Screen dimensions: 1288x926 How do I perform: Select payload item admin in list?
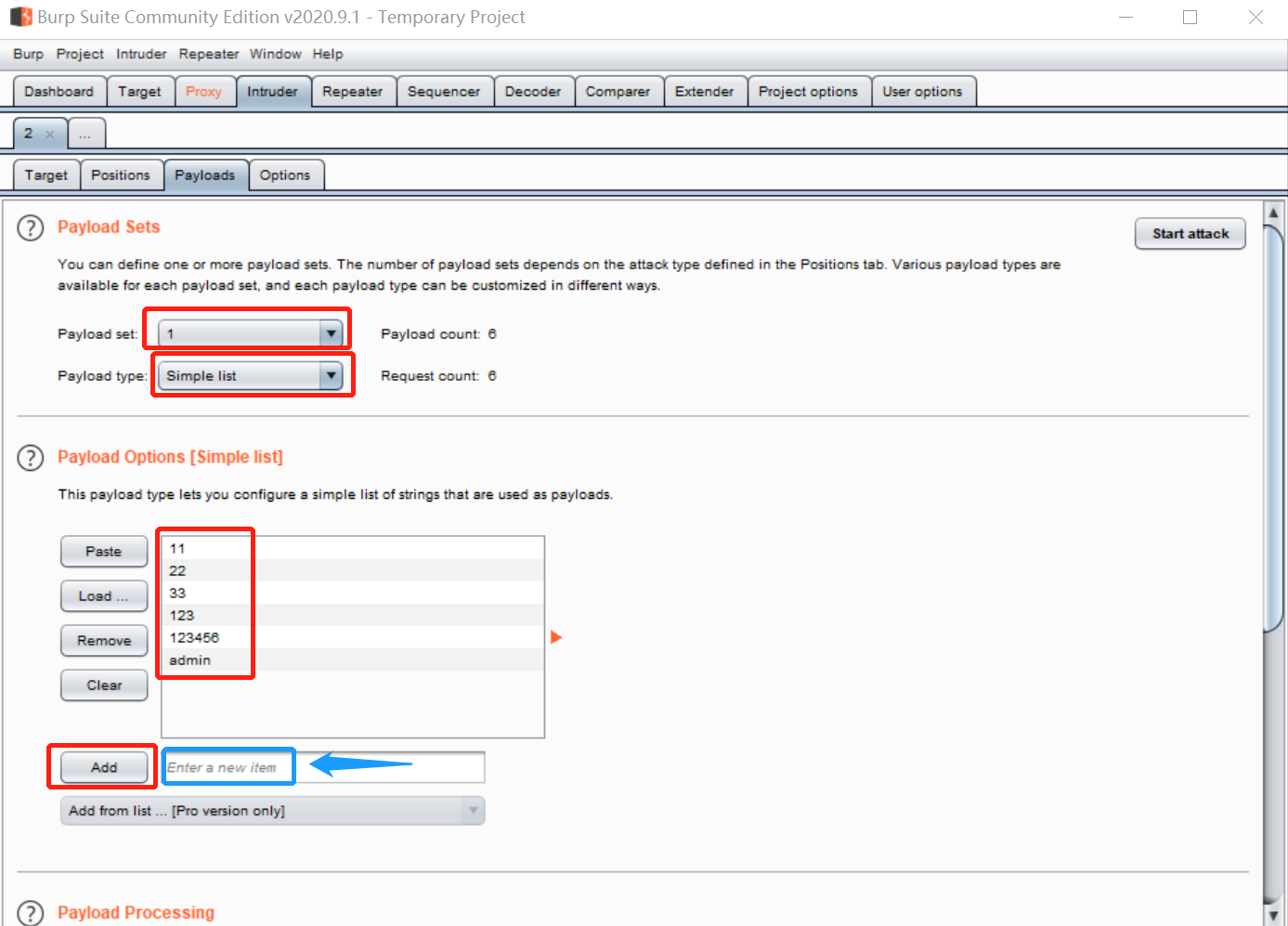click(353, 659)
